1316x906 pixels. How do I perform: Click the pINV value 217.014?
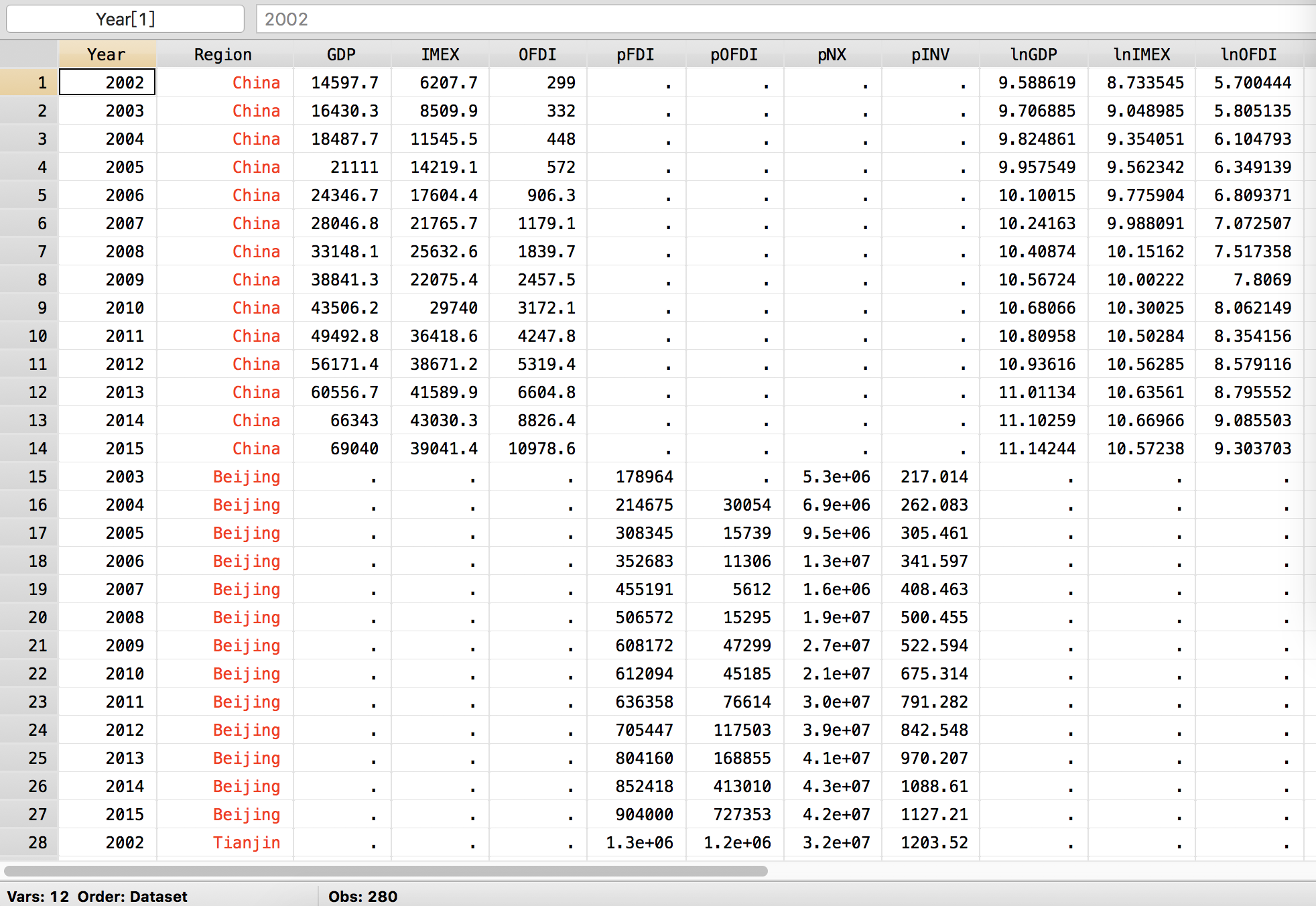coord(934,476)
